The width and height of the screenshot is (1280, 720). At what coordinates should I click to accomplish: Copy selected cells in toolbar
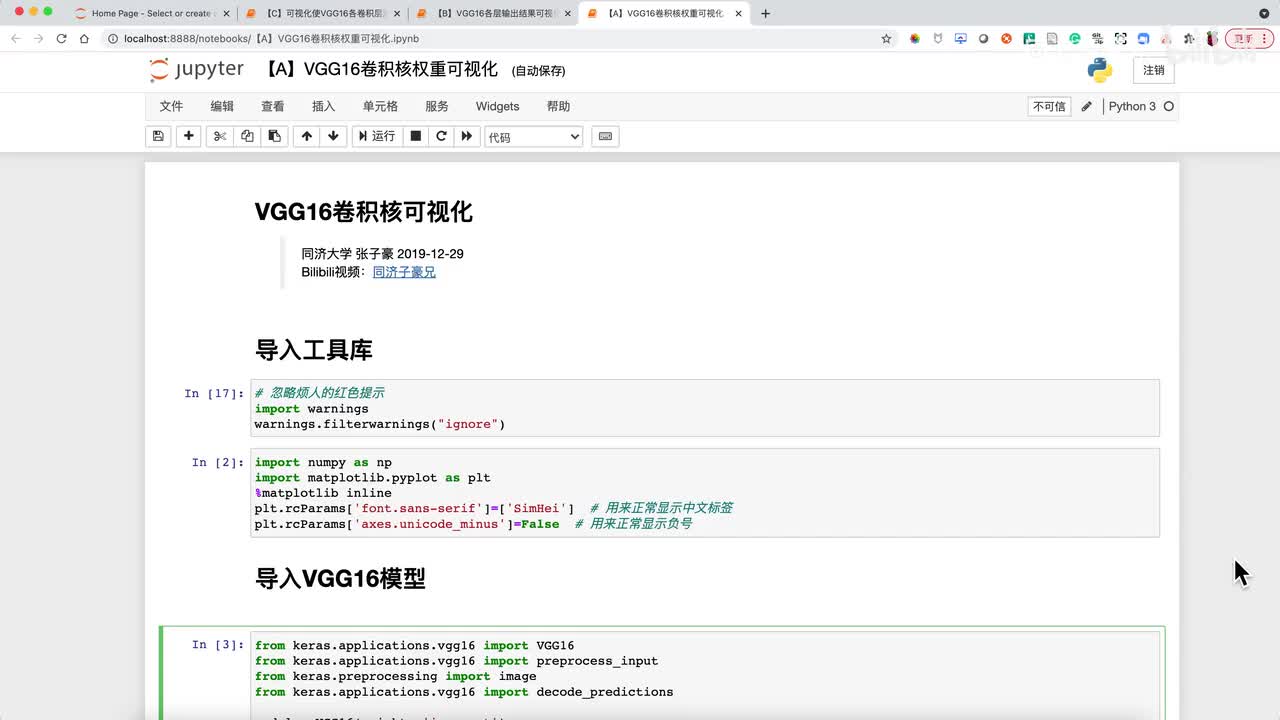click(x=247, y=136)
